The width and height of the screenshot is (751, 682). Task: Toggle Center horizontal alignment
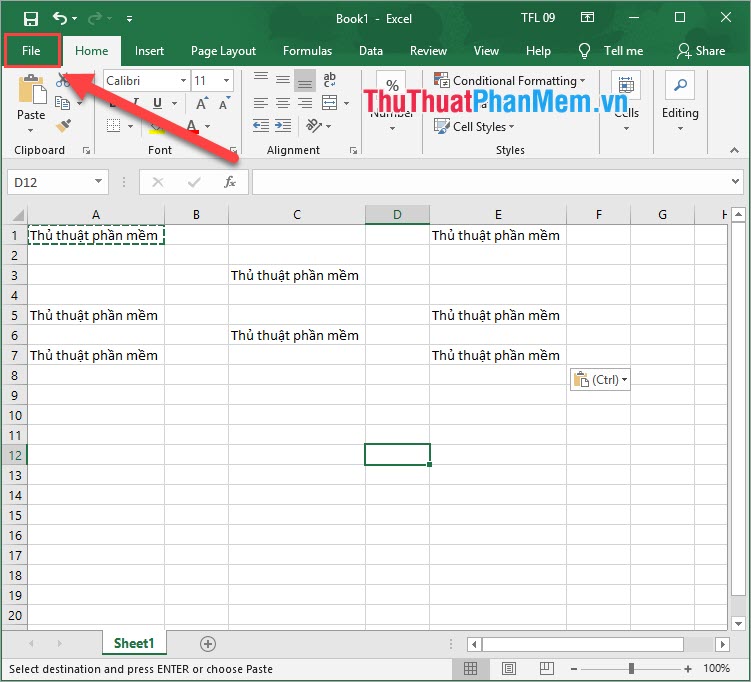[283, 103]
